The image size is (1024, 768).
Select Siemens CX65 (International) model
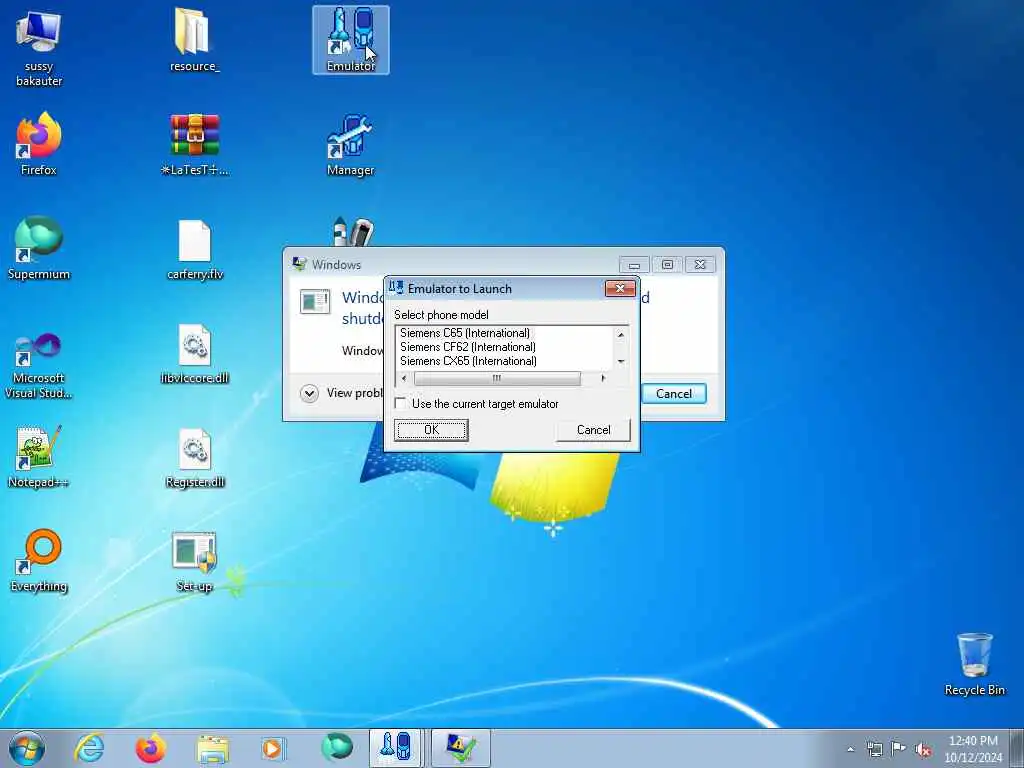(468, 360)
